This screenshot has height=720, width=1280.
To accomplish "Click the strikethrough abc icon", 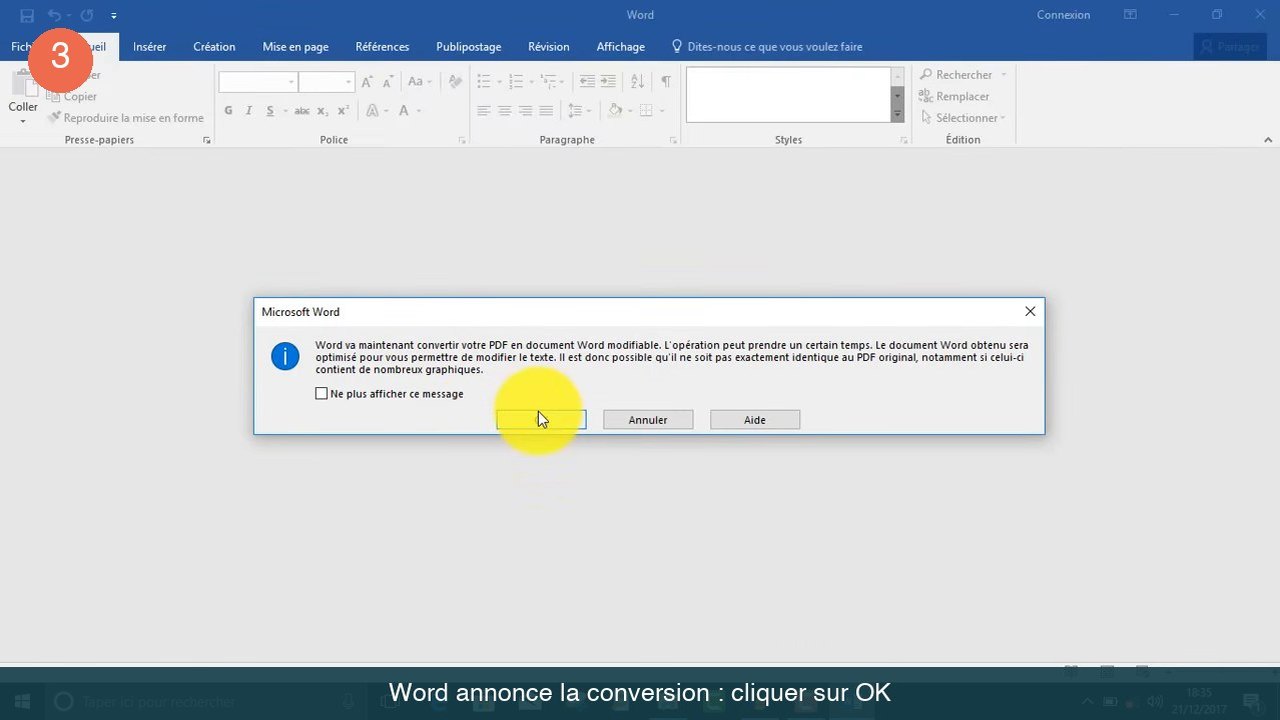I will tap(302, 111).
